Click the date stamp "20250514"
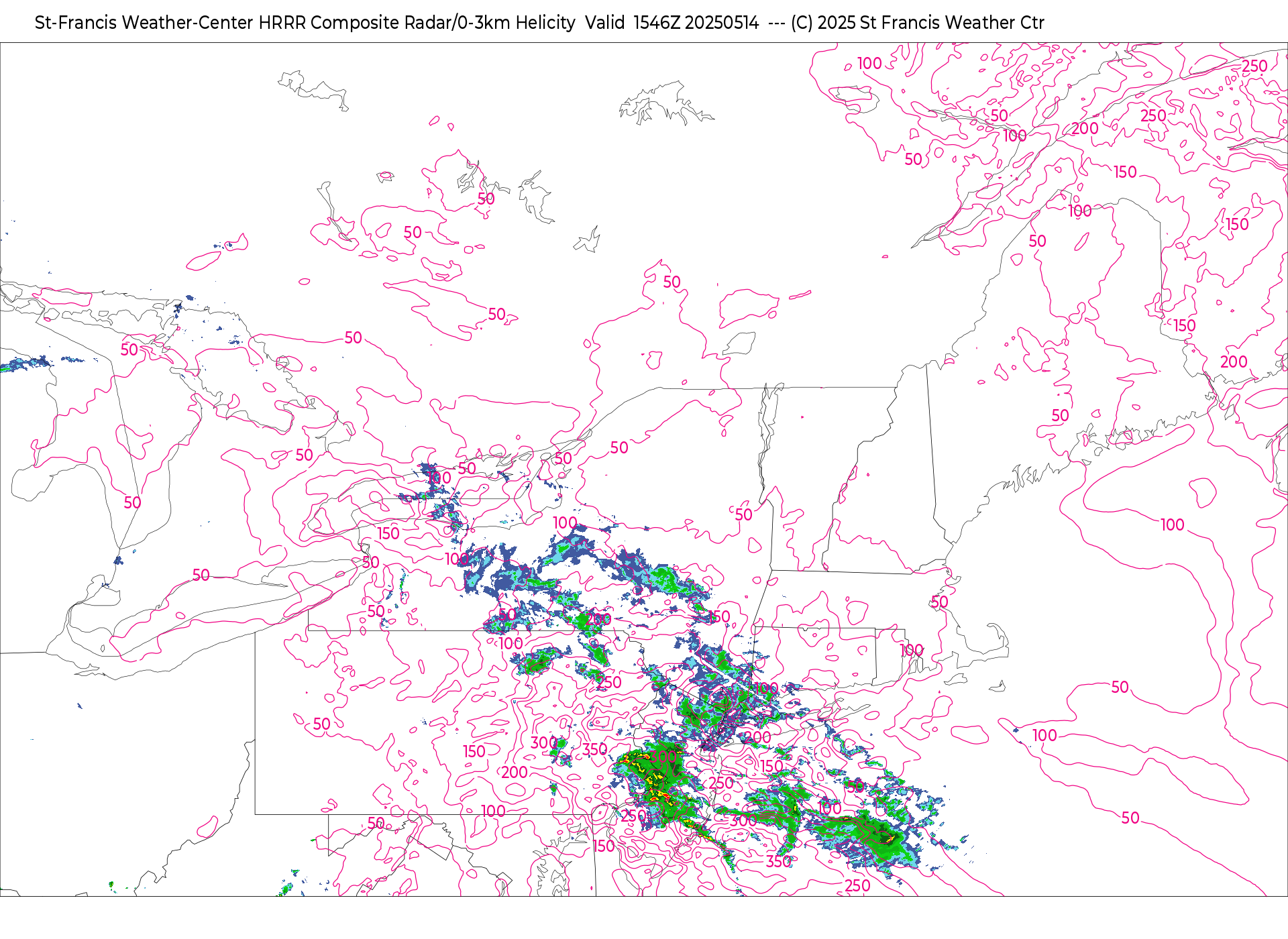Image resolution: width=1288 pixels, height=939 pixels. click(722, 23)
